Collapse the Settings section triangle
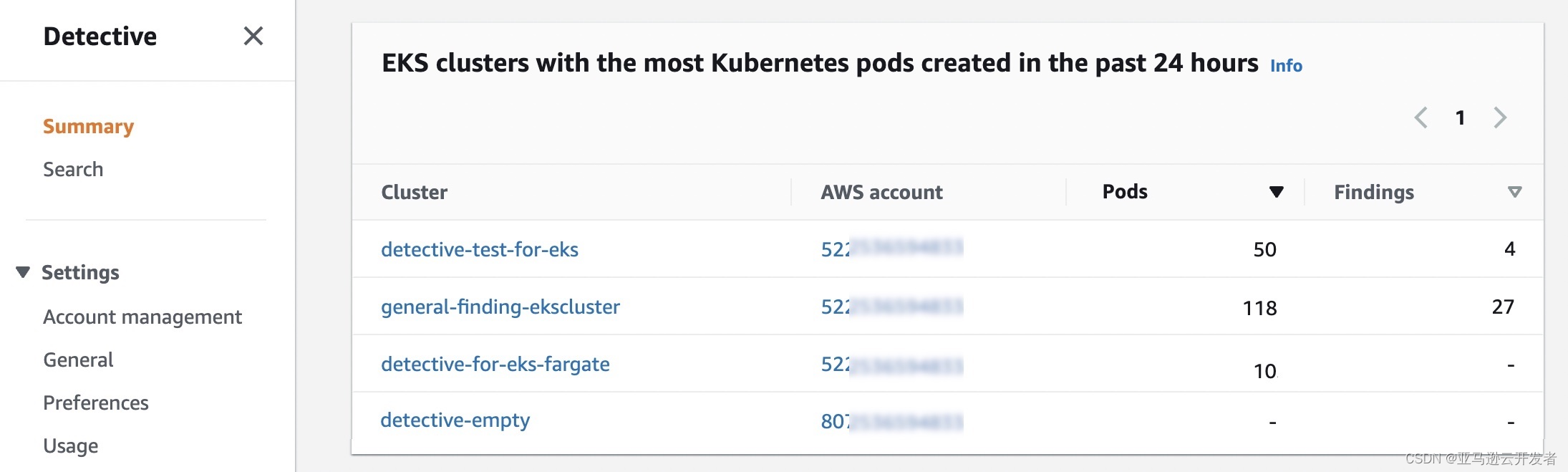 [x=23, y=272]
